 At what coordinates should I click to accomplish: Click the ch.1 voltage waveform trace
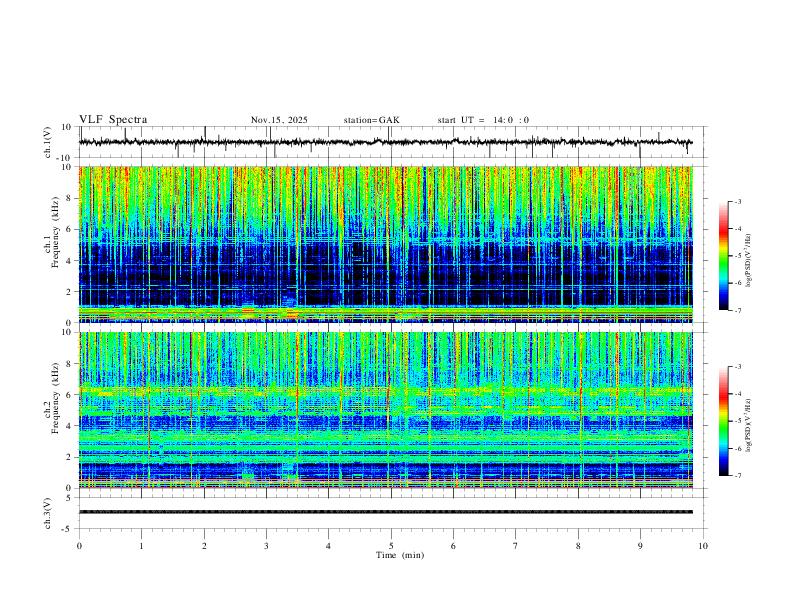coord(386,142)
